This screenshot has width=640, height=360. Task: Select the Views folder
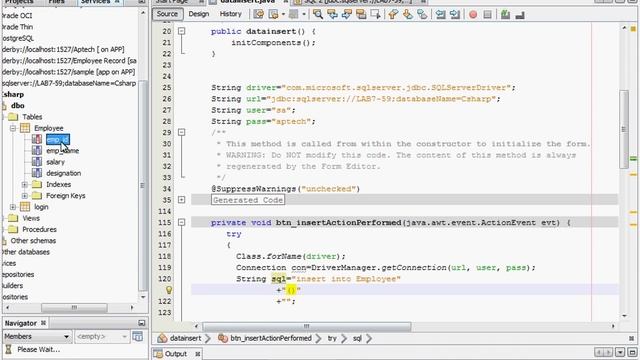31,218
